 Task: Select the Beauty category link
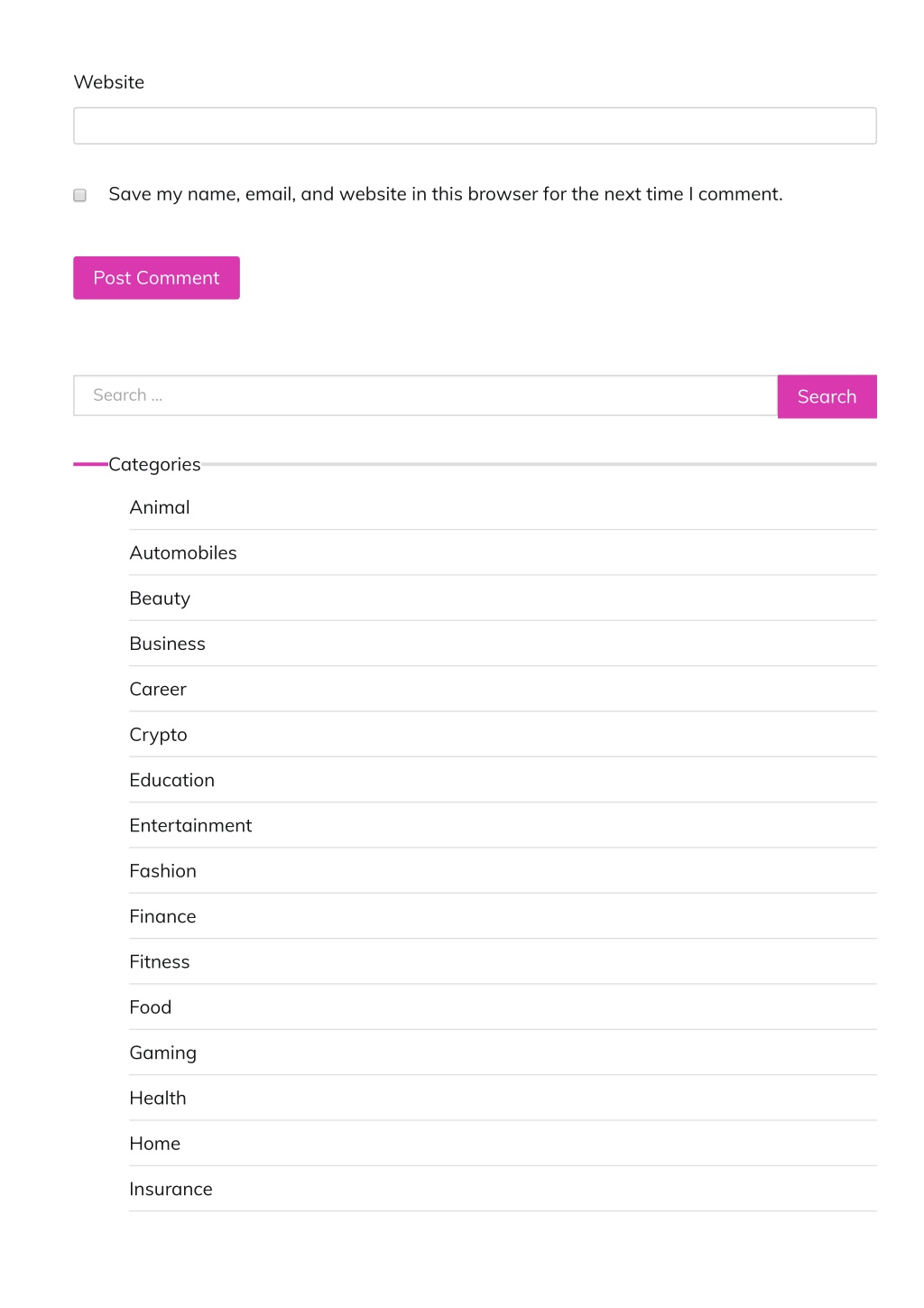click(160, 598)
